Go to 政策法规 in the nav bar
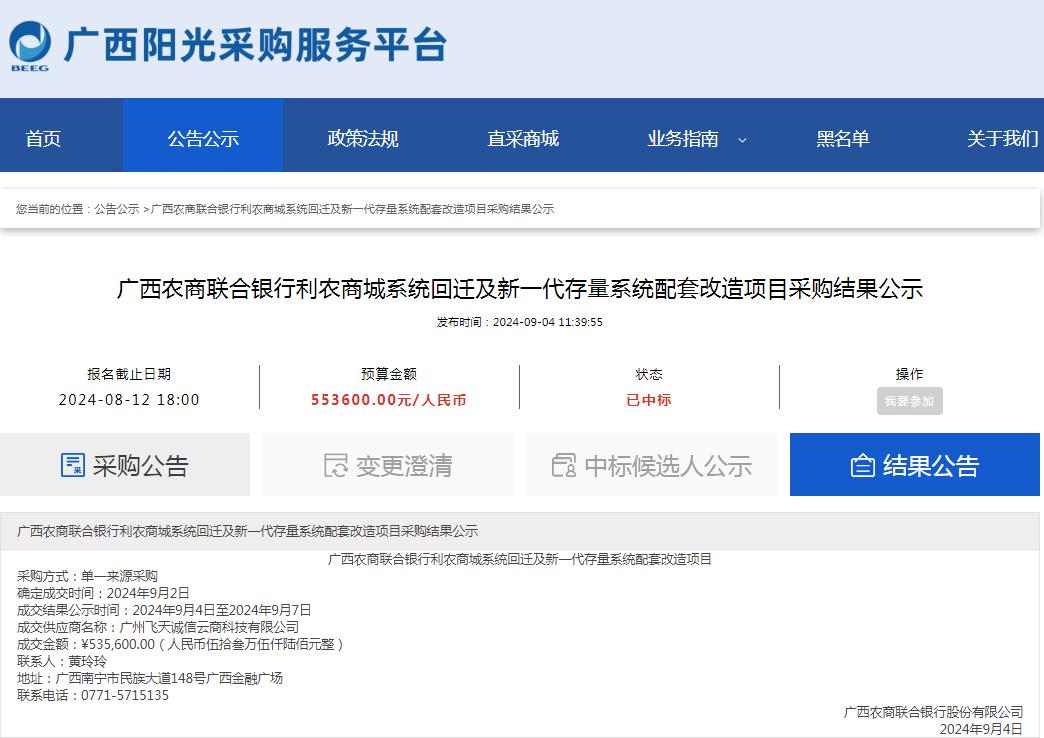This screenshot has width=1044, height=738. [363, 139]
